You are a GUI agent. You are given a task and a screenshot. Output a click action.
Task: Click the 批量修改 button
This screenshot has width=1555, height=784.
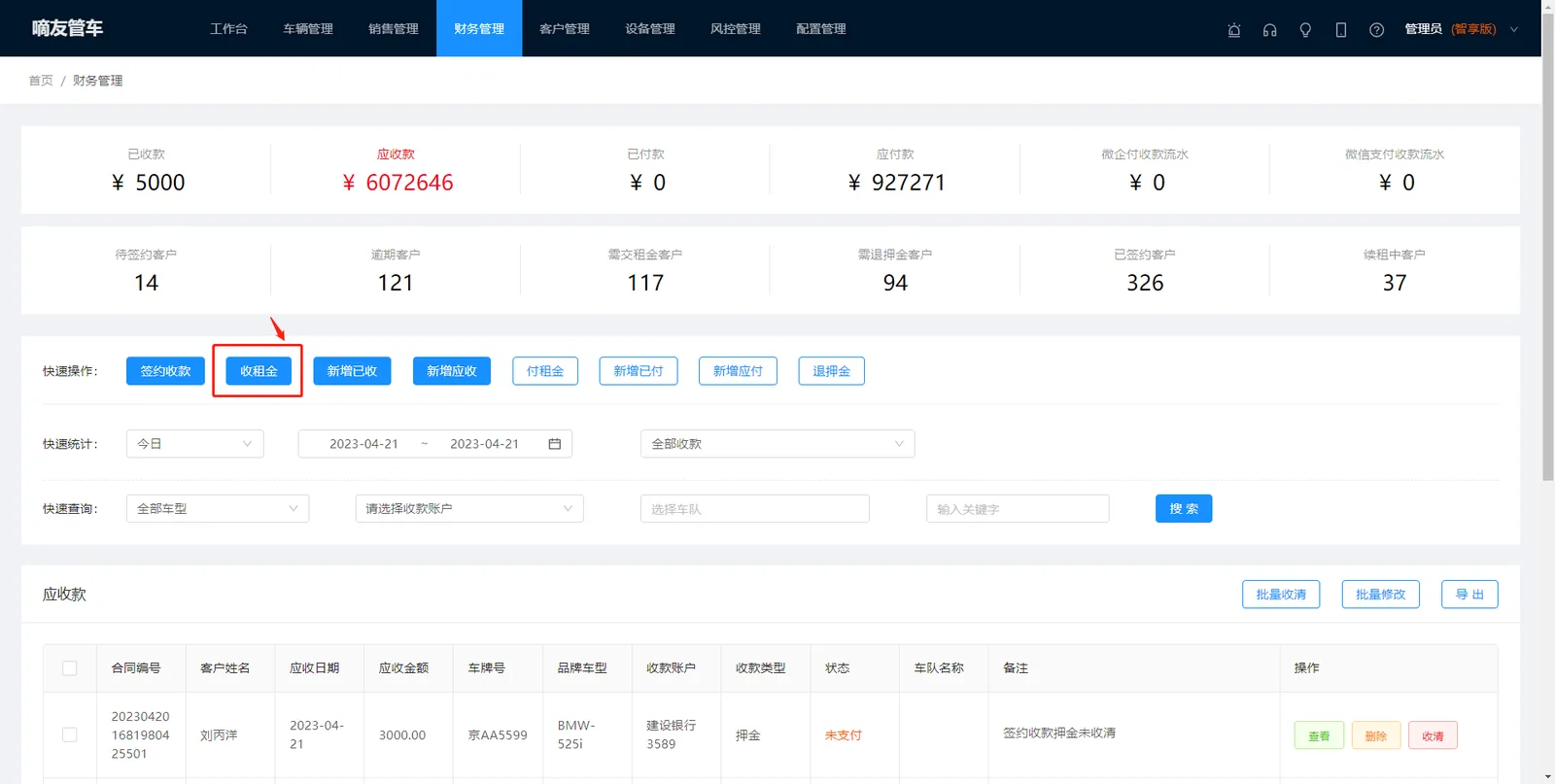coord(1381,595)
